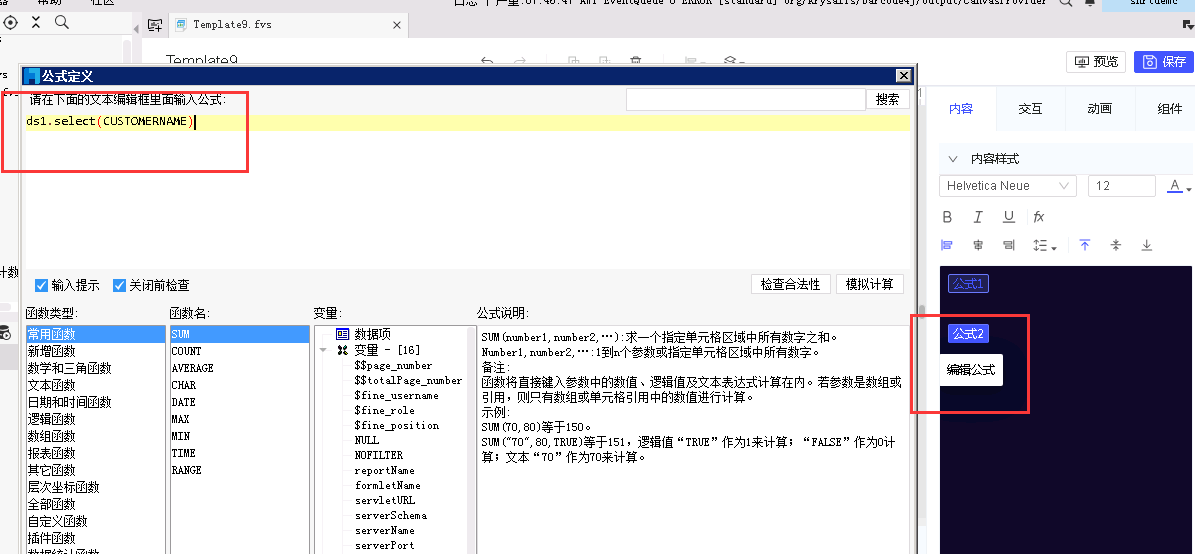Viewport: 1195px width, 554px height.
Task: Select the servletURL variable
Action: (x=385, y=500)
